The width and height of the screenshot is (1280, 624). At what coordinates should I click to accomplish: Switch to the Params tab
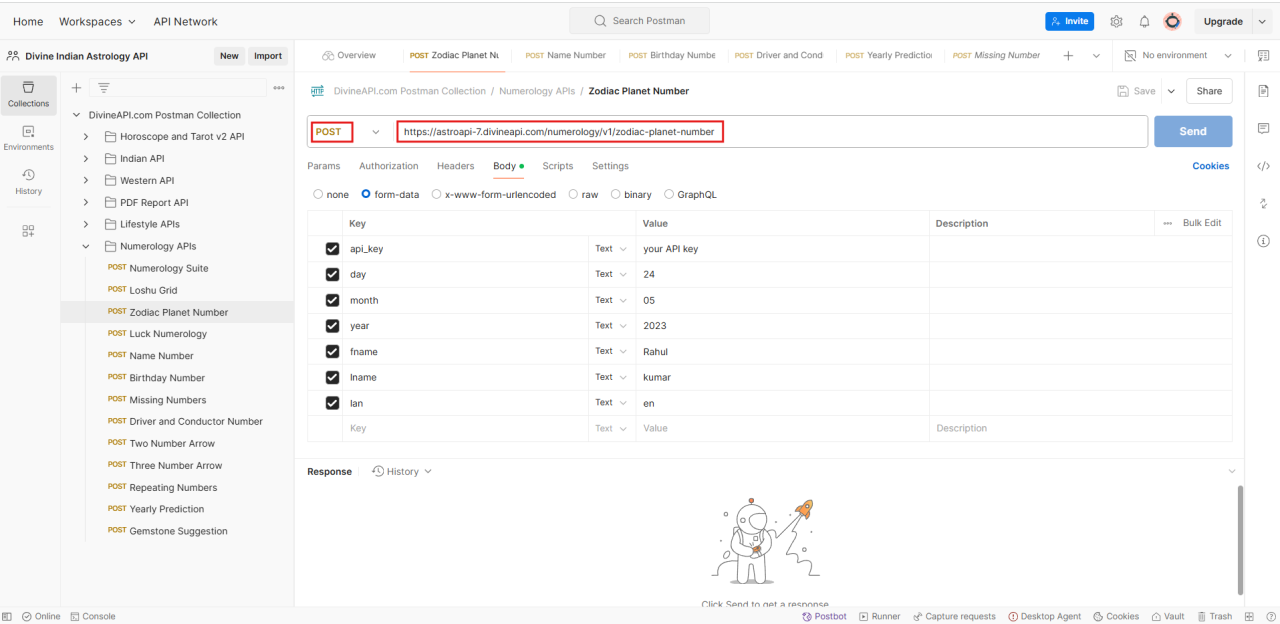(324, 166)
